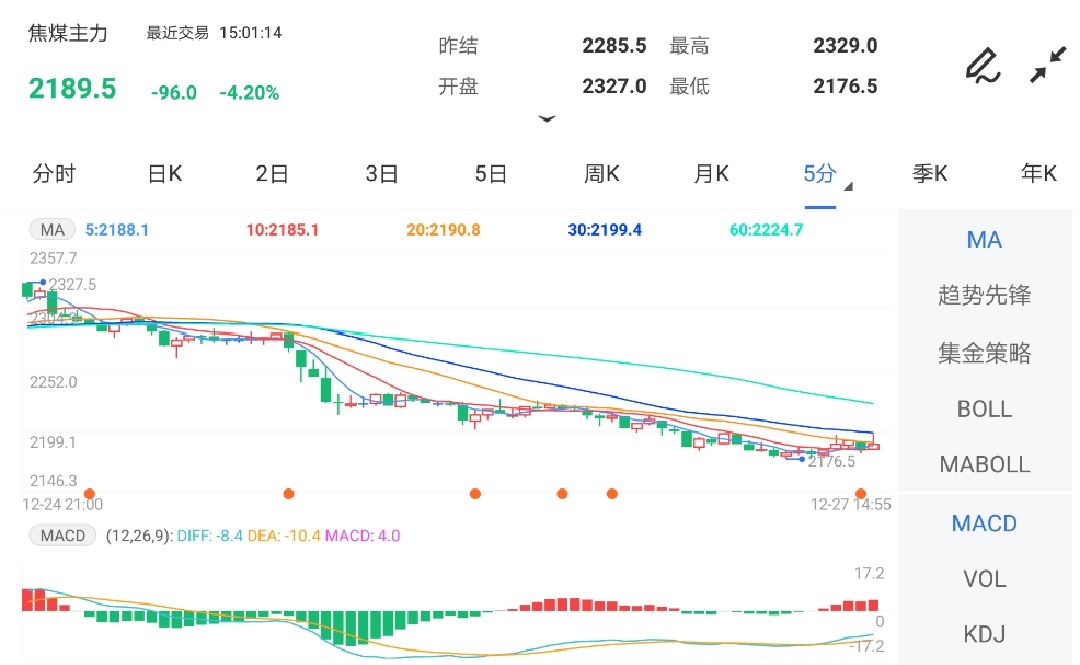This screenshot has width=1080, height=665.
Task: Click the DEA: -10.4 MACD readout
Action: coord(284,535)
